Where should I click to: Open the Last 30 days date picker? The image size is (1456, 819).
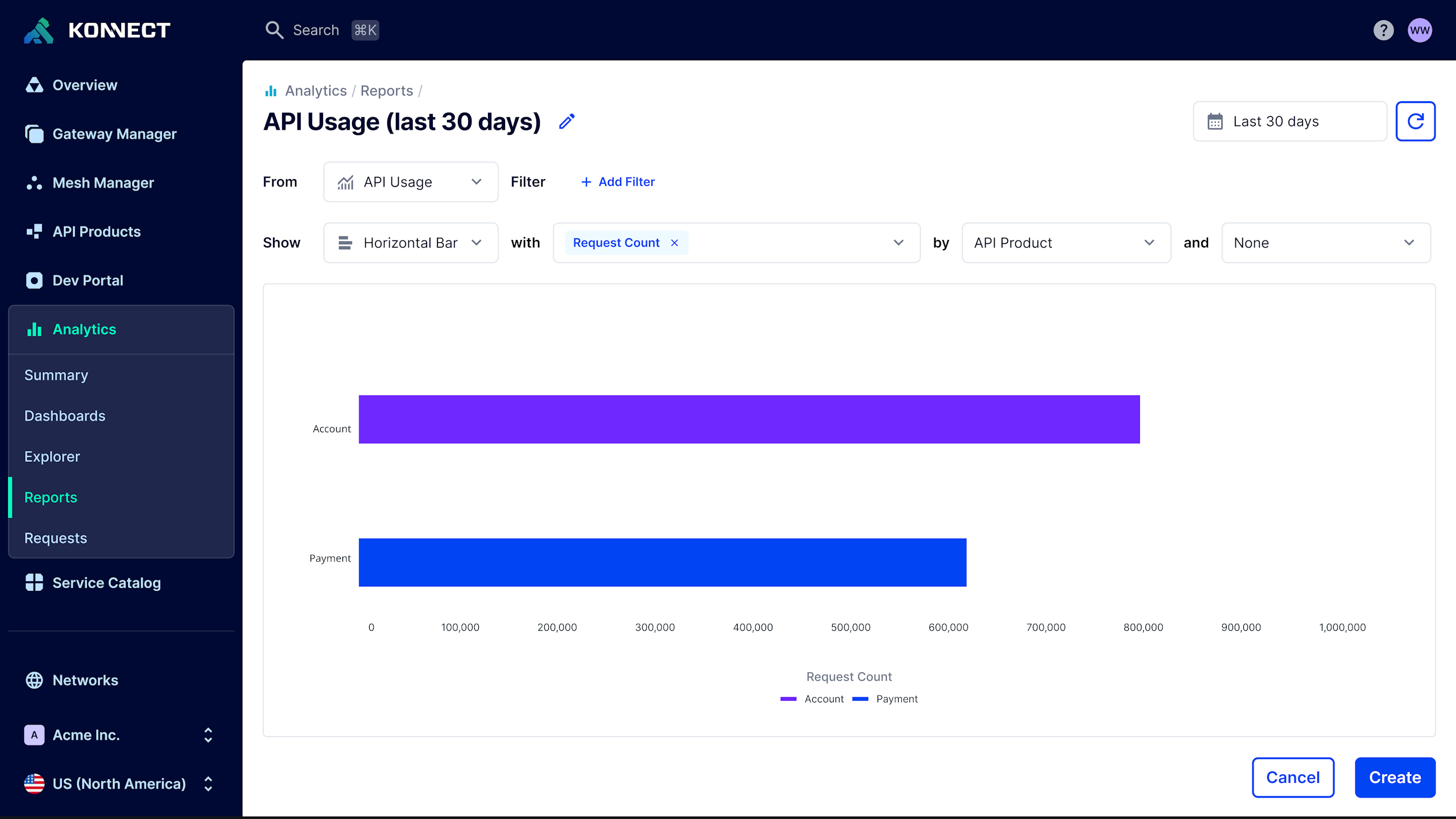coord(1290,121)
